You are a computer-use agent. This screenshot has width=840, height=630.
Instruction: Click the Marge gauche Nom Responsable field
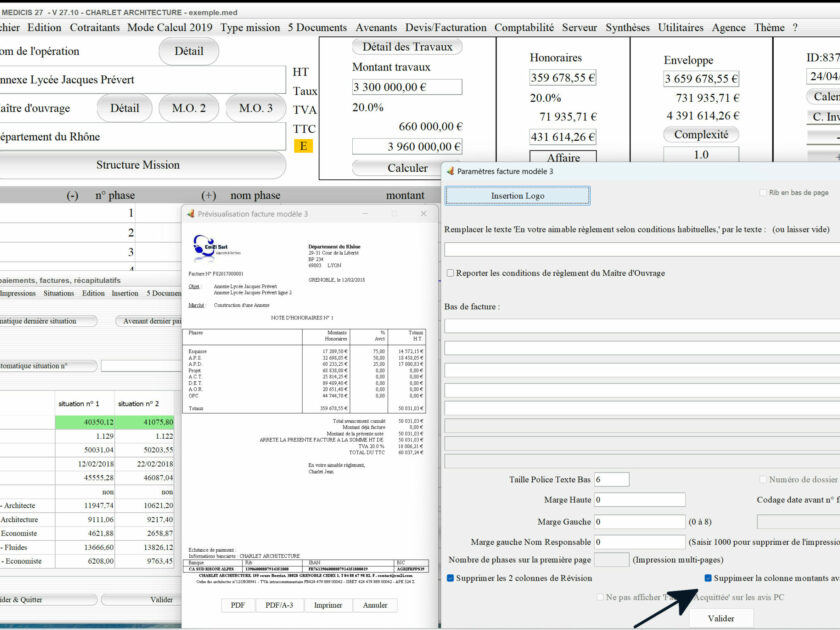pyautogui.click(x=640, y=542)
